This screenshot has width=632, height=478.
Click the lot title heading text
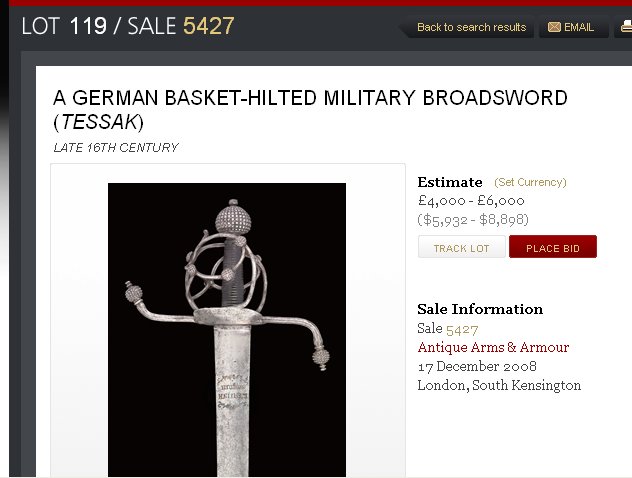pos(310,110)
